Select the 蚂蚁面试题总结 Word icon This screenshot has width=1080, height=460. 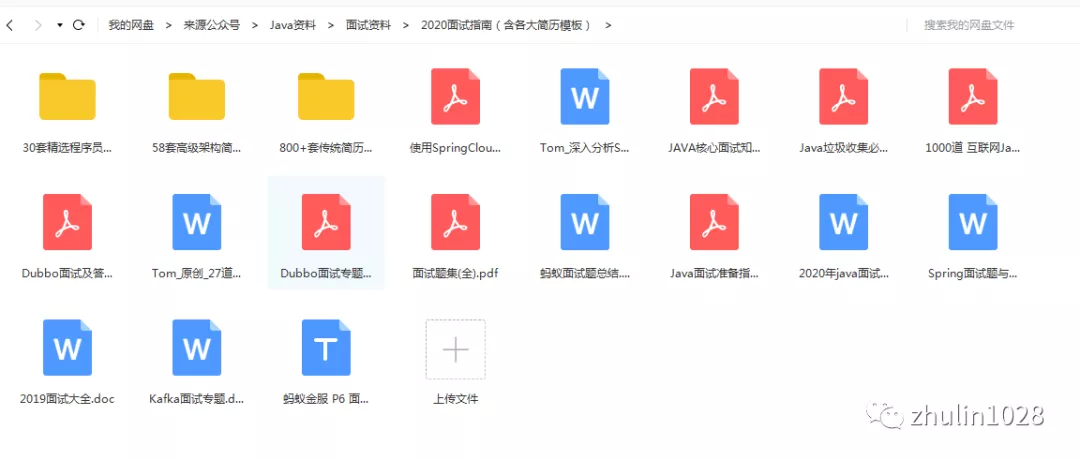tap(585, 222)
